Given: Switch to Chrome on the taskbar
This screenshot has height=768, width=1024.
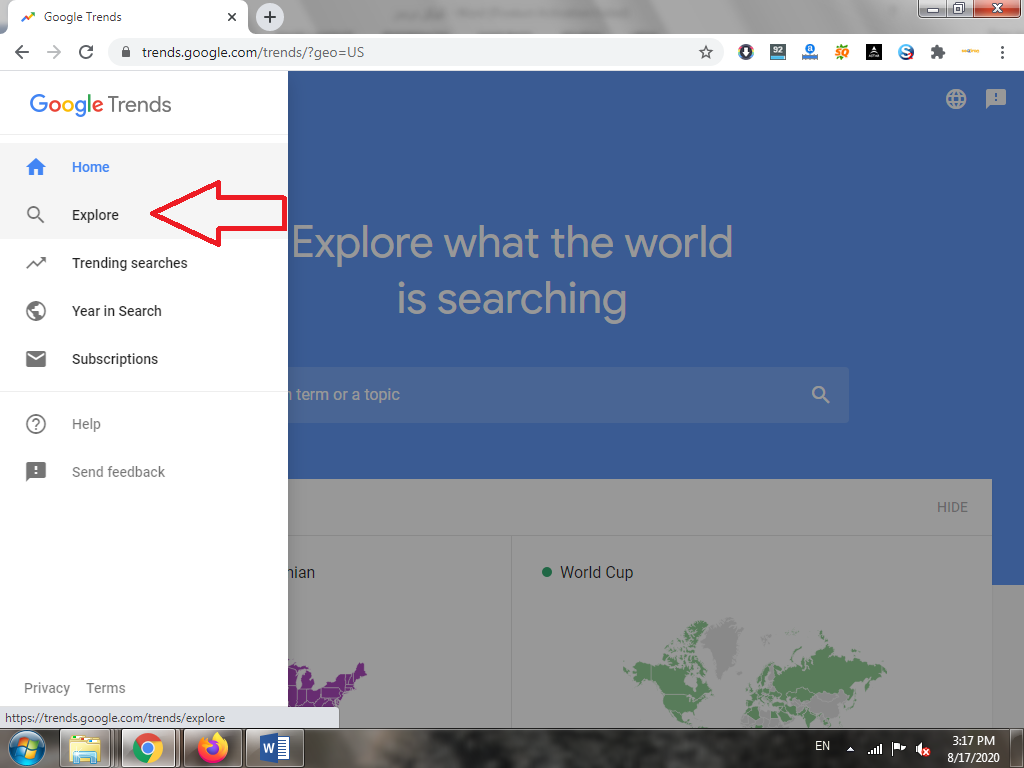Looking at the screenshot, I should click(148, 748).
